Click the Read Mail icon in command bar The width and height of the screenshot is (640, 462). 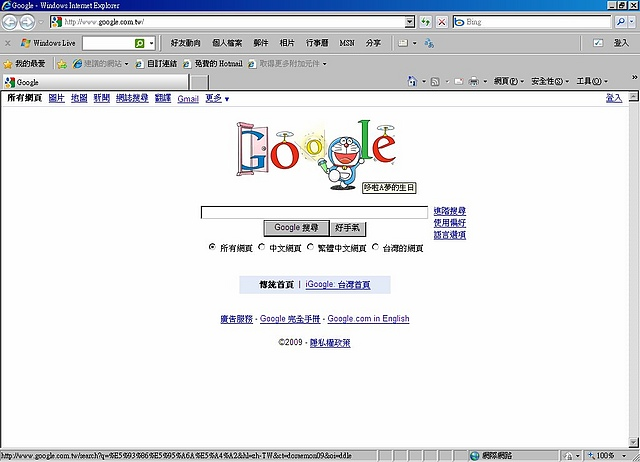coord(459,82)
